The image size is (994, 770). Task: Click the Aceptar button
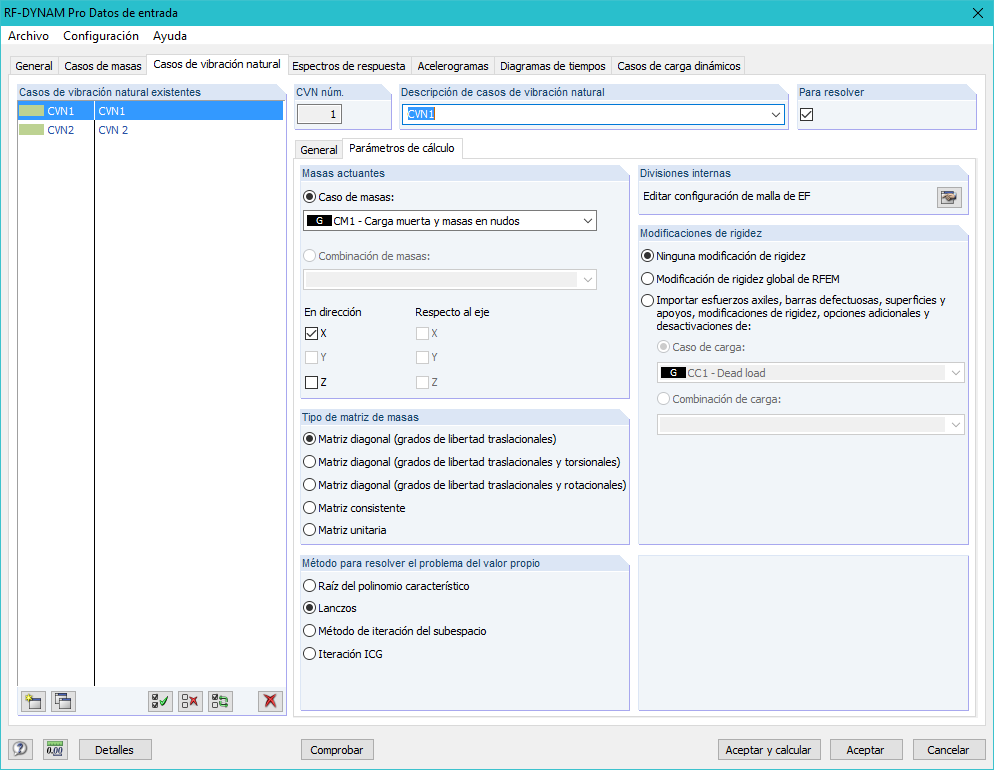pyautogui.click(x=865, y=750)
